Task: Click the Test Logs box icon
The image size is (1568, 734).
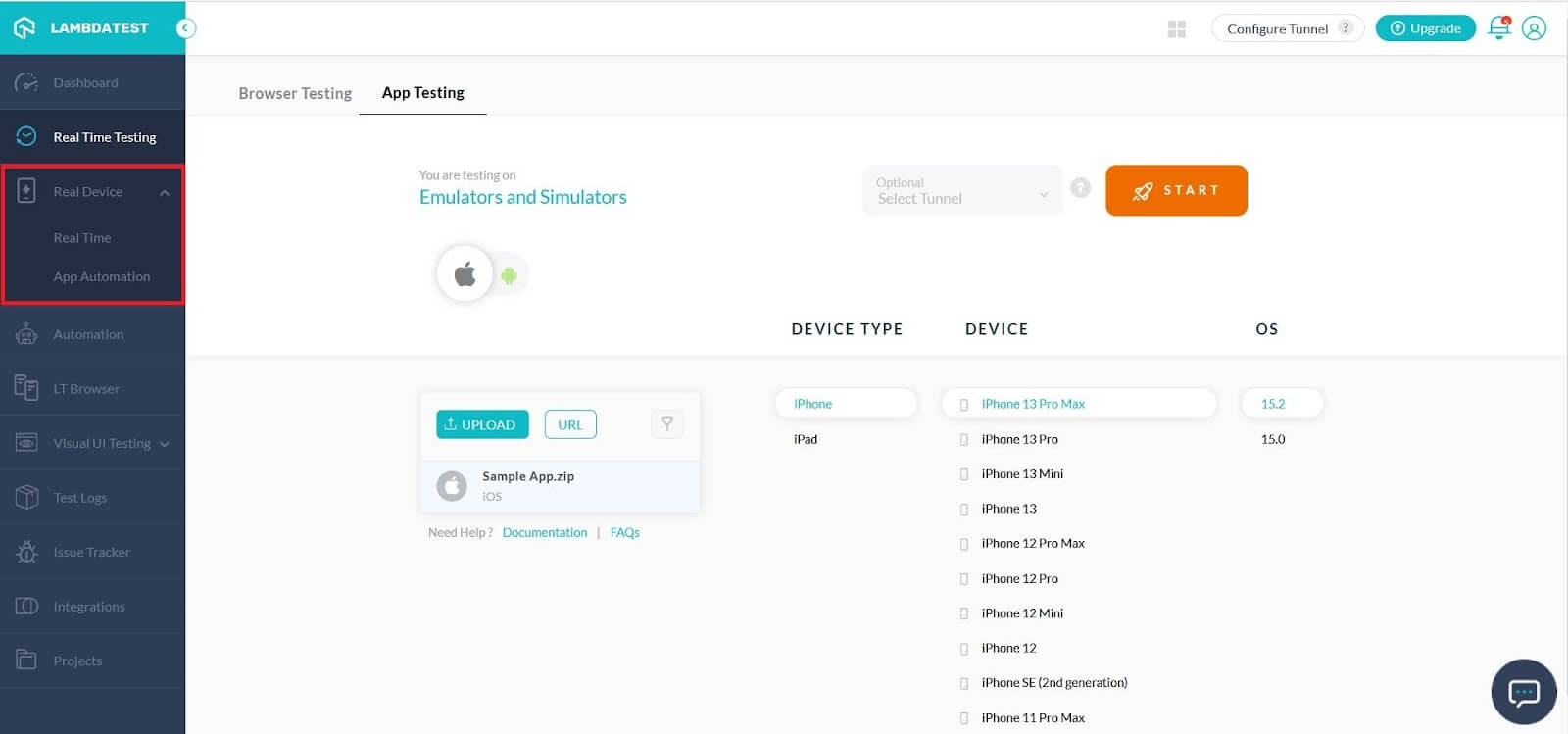Action: pyautogui.click(x=26, y=497)
